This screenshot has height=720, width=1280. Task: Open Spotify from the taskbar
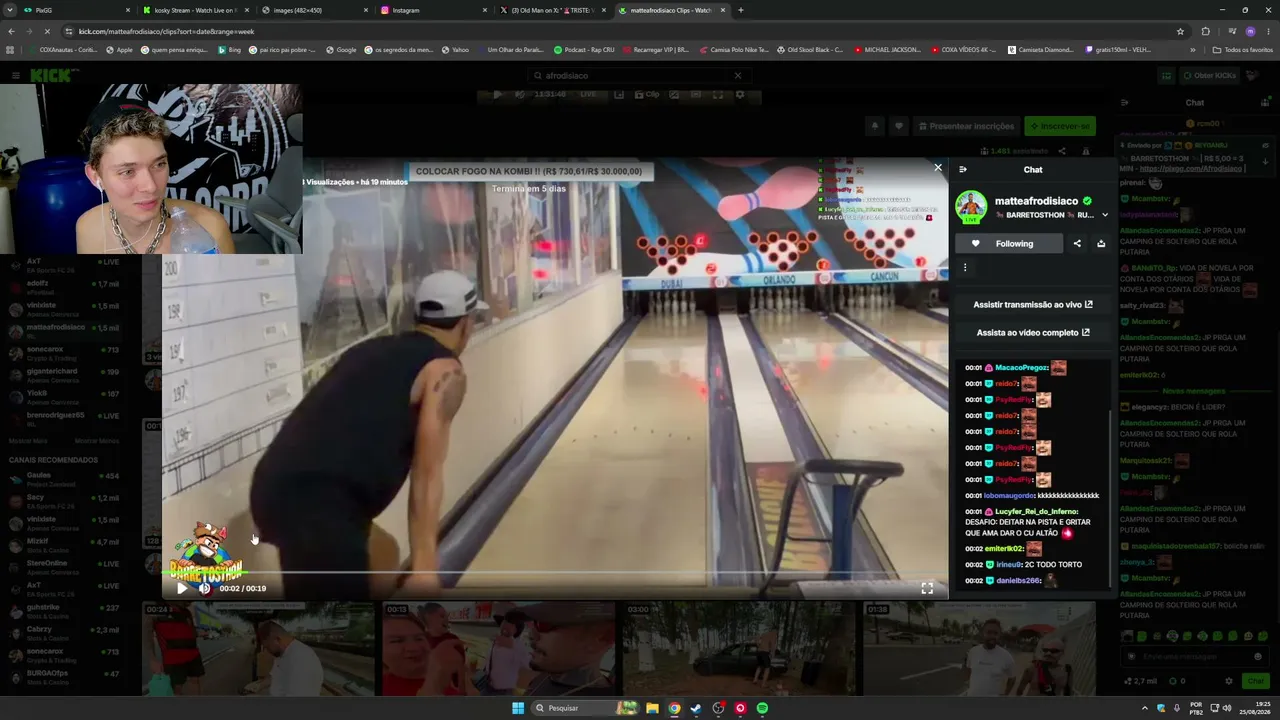tap(762, 708)
